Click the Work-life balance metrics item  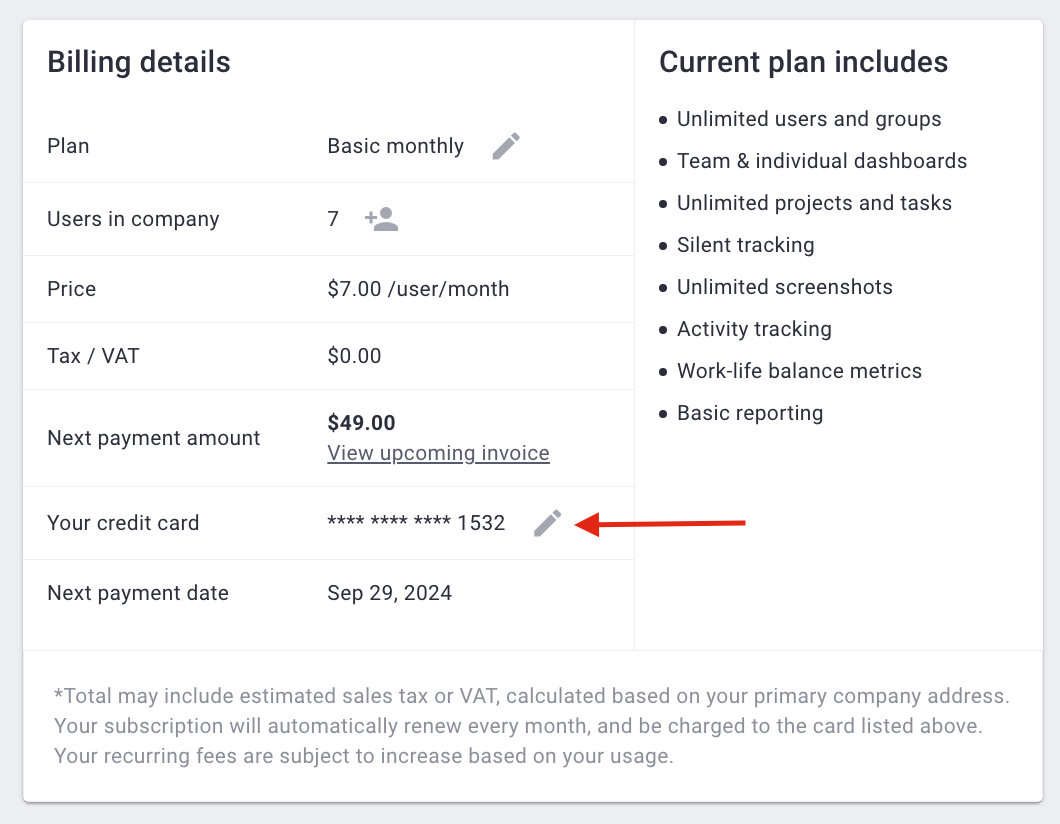800,371
